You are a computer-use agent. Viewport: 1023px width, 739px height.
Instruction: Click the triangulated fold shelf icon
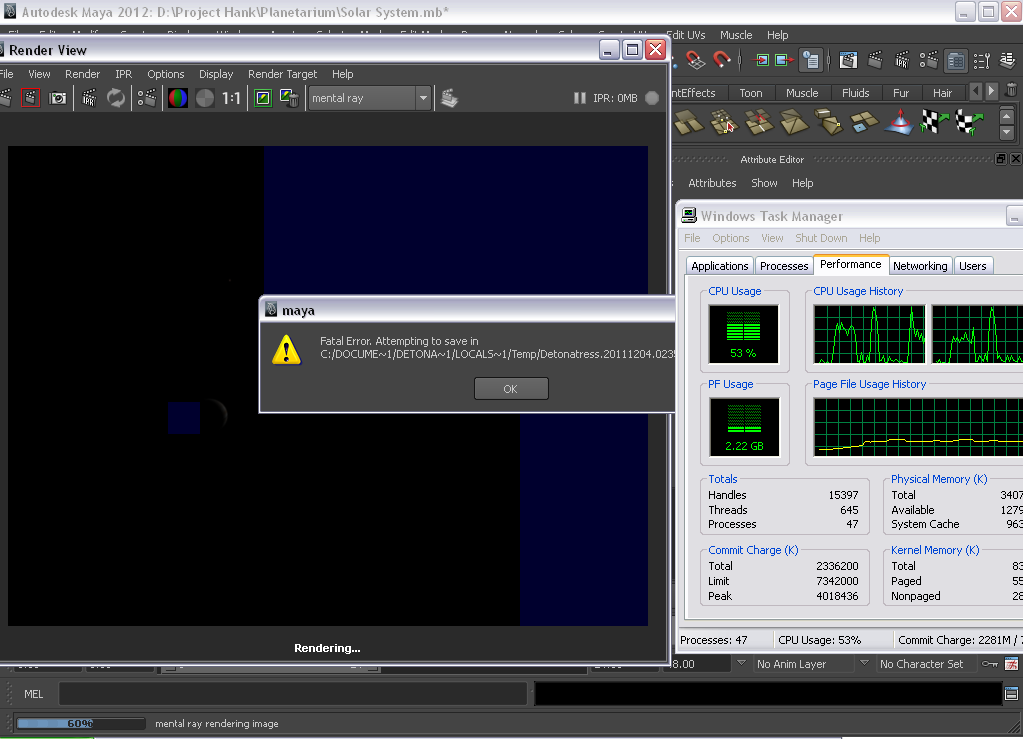click(x=794, y=122)
